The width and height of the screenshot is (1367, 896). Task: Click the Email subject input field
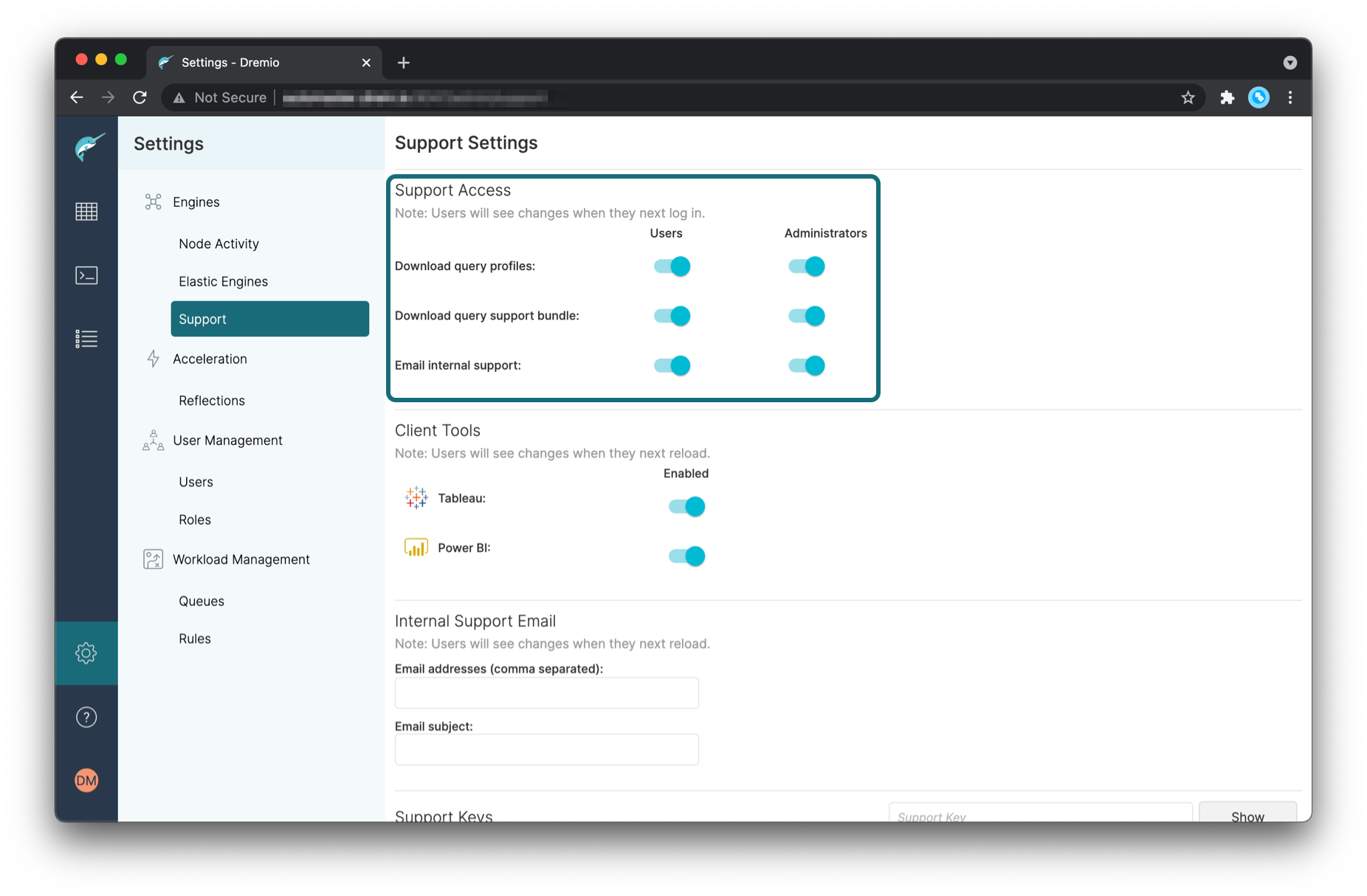[546, 748]
